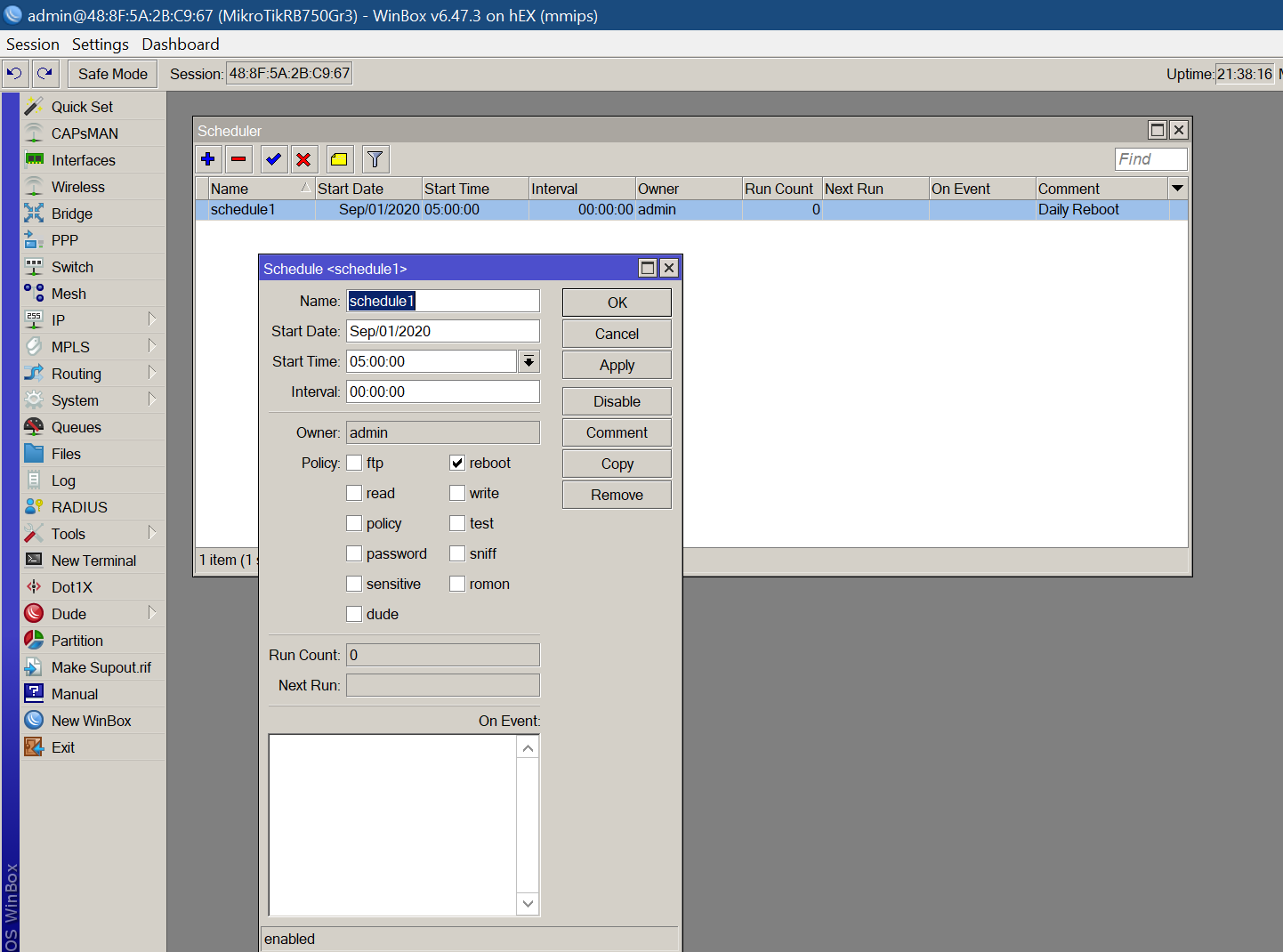Add a new schedule with plus icon

click(x=208, y=159)
